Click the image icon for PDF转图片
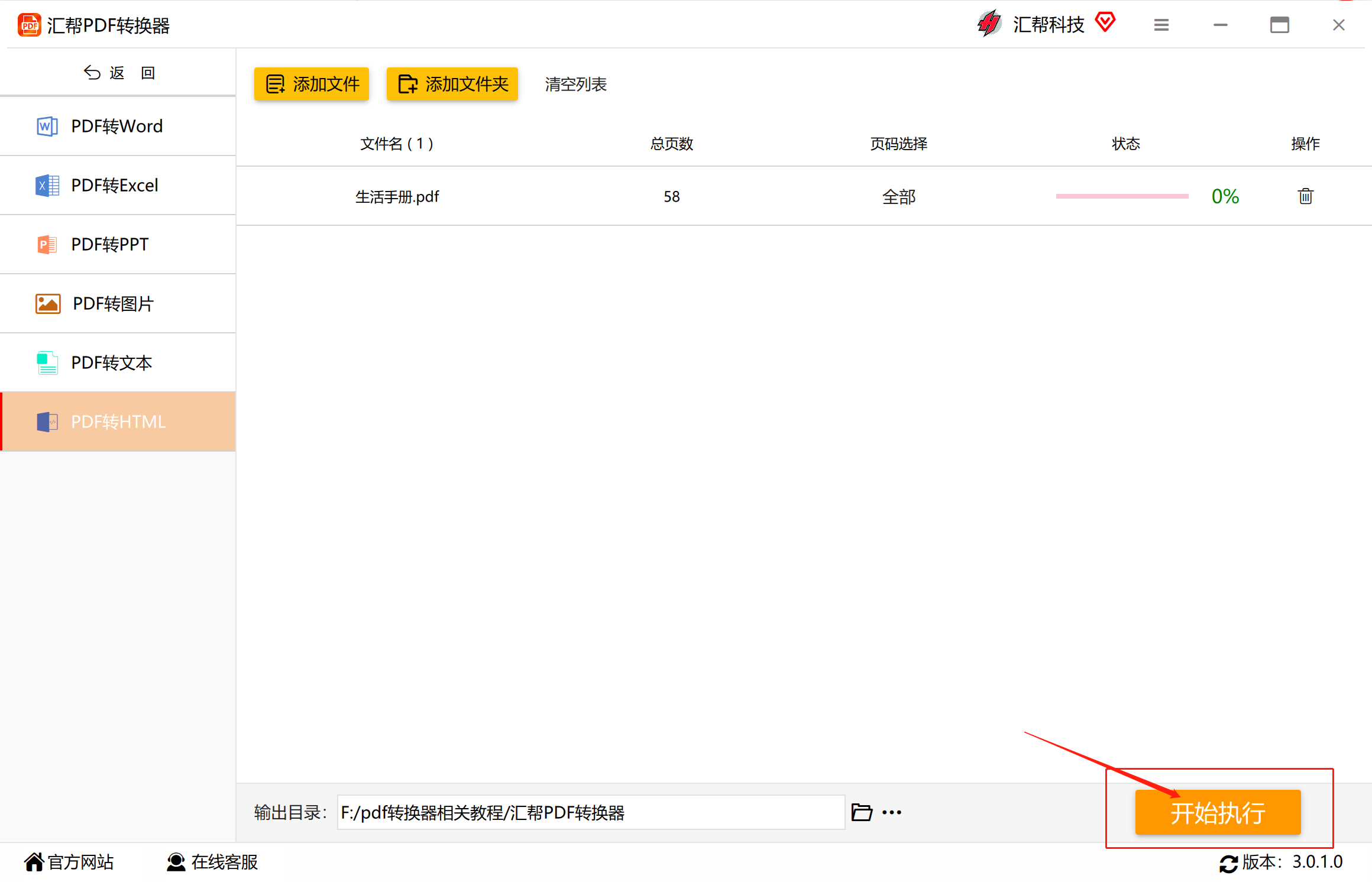 point(48,303)
